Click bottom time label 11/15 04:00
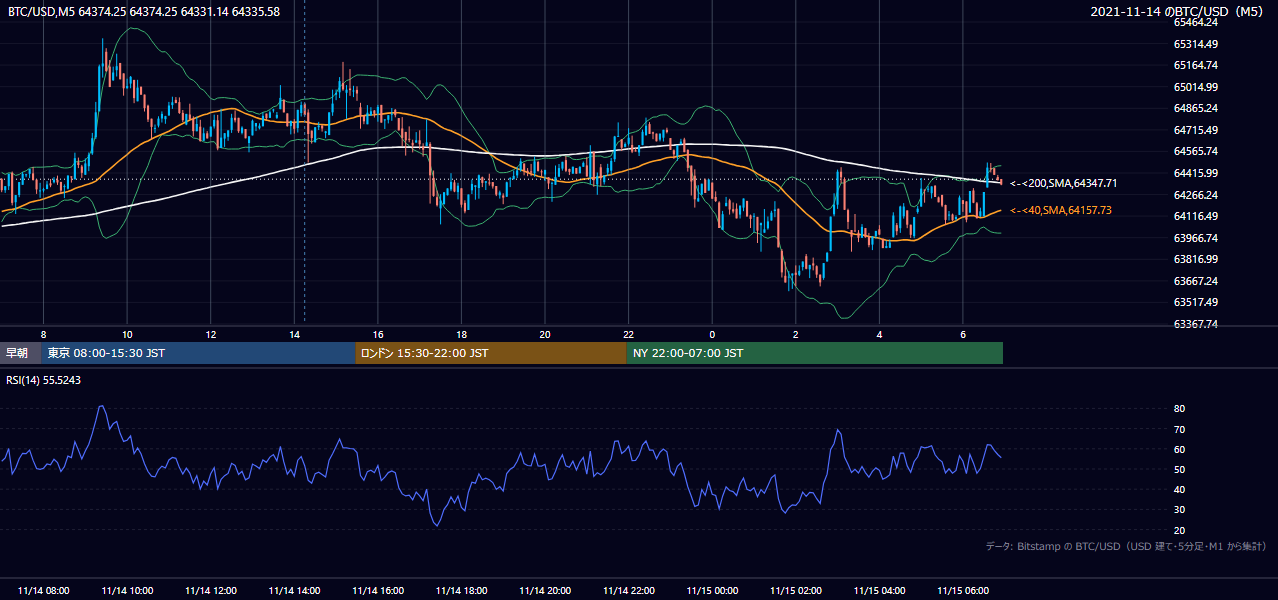The height and width of the screenshot is (600, 1278). pos(879,591)
